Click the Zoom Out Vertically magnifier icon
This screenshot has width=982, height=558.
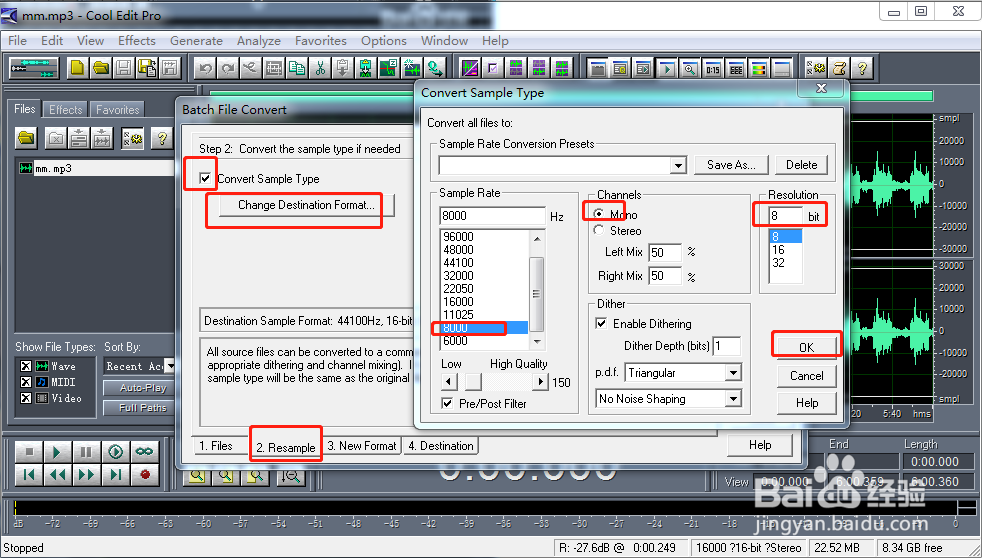pos(291,476)
